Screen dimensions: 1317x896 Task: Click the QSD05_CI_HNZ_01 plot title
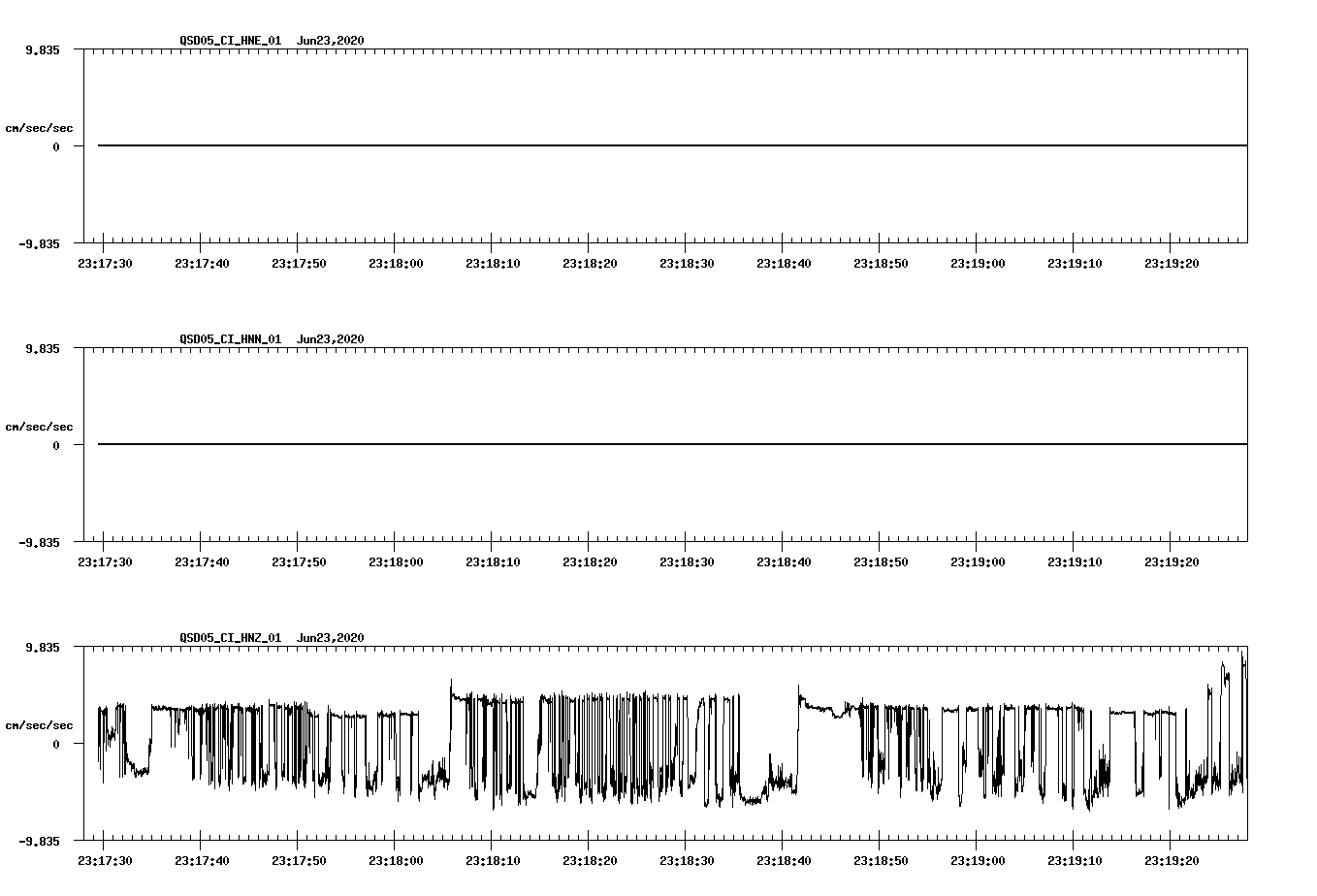272,638
